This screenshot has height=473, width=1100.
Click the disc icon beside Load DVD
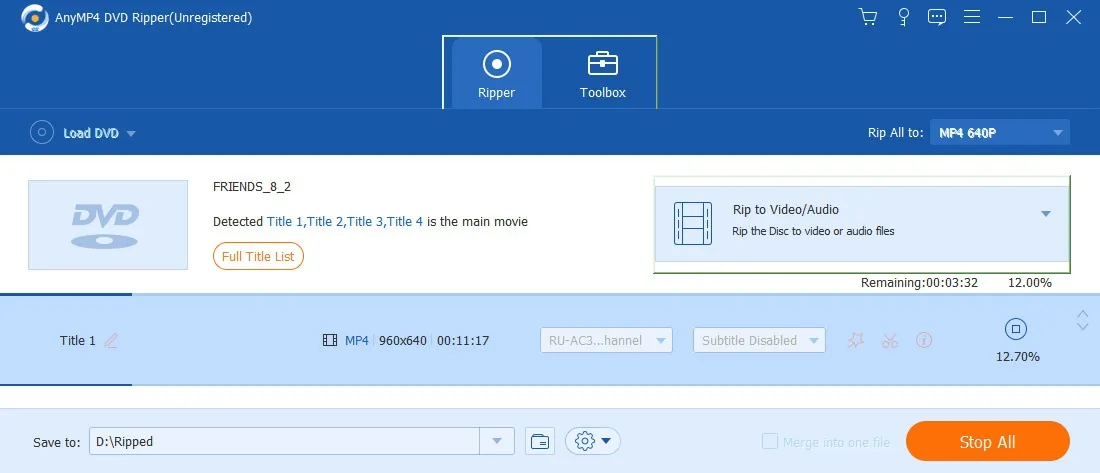click(x=41, y=132)
